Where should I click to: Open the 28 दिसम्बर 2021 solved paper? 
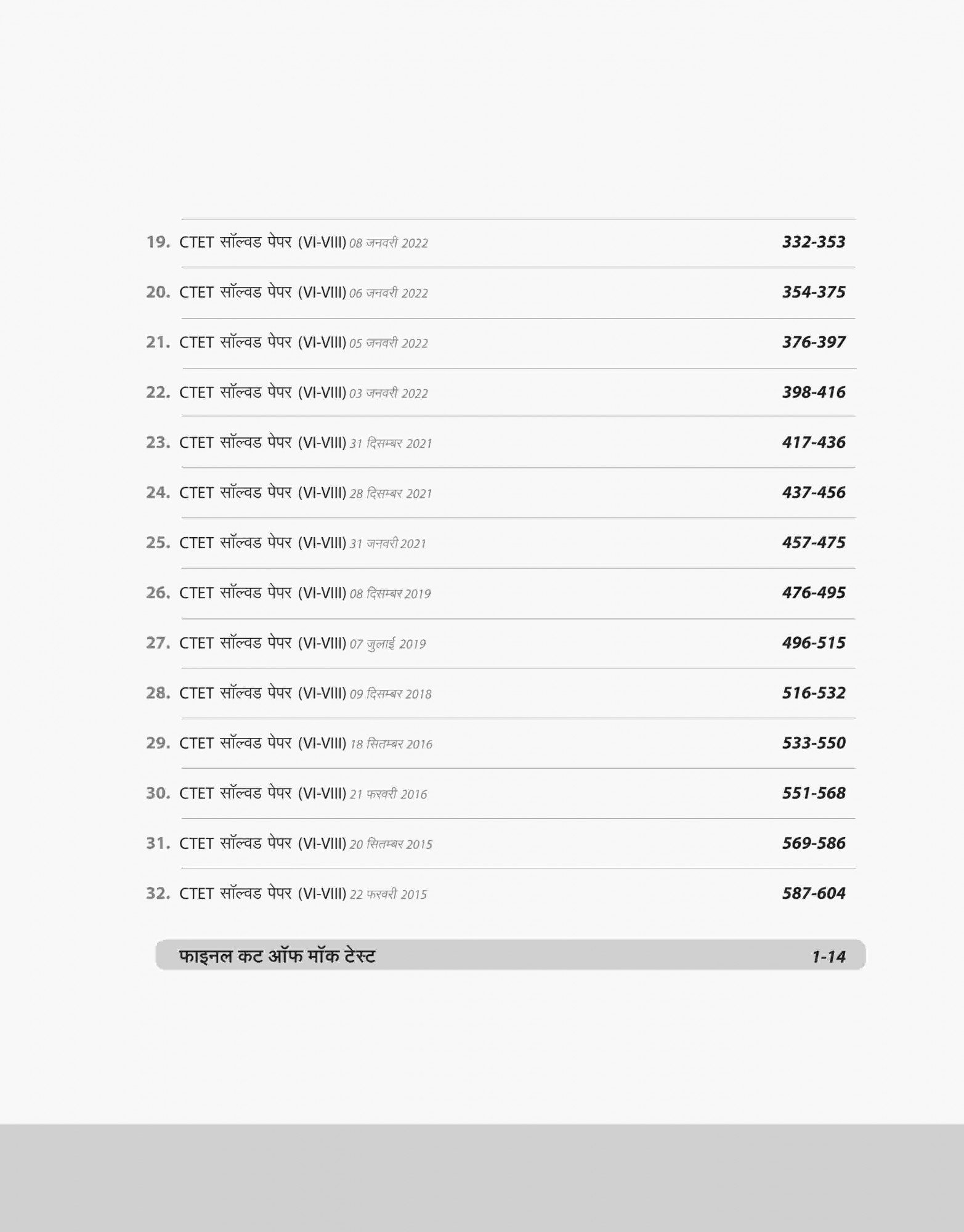point(288,493)
